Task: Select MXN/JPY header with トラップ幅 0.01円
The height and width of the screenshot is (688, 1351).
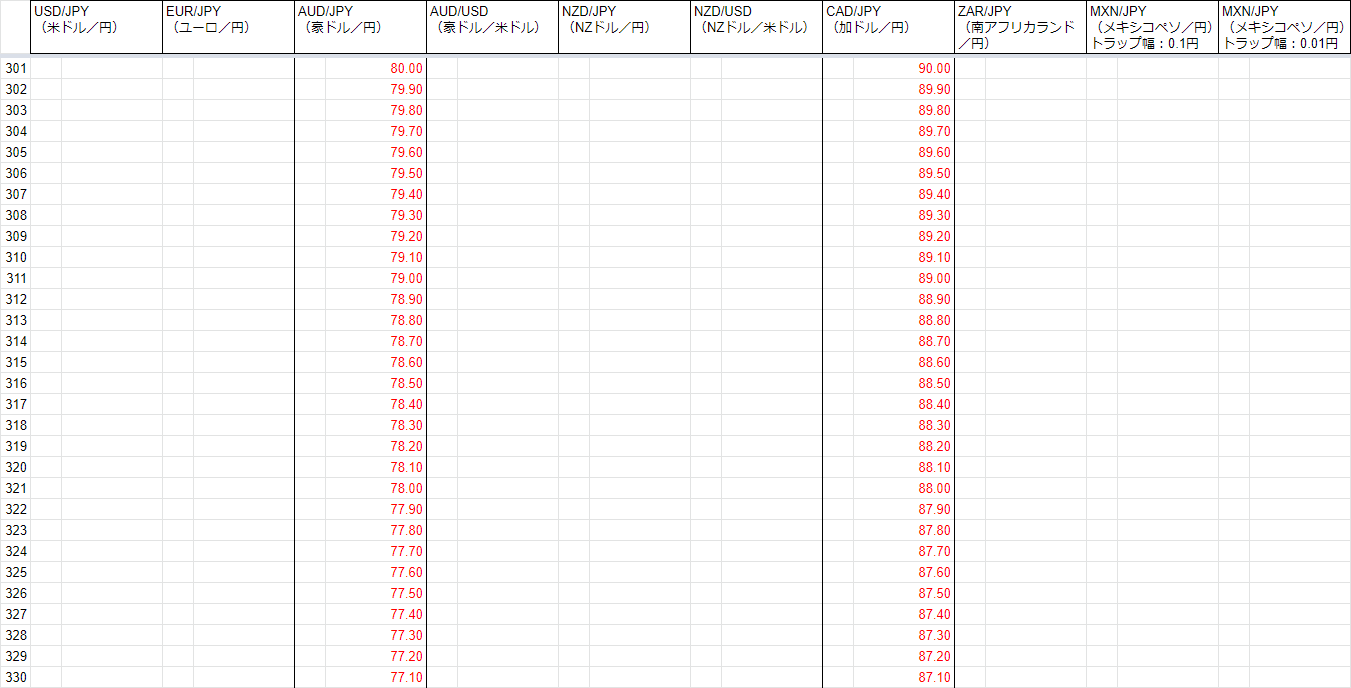Action: click(x=1284, y=27)
